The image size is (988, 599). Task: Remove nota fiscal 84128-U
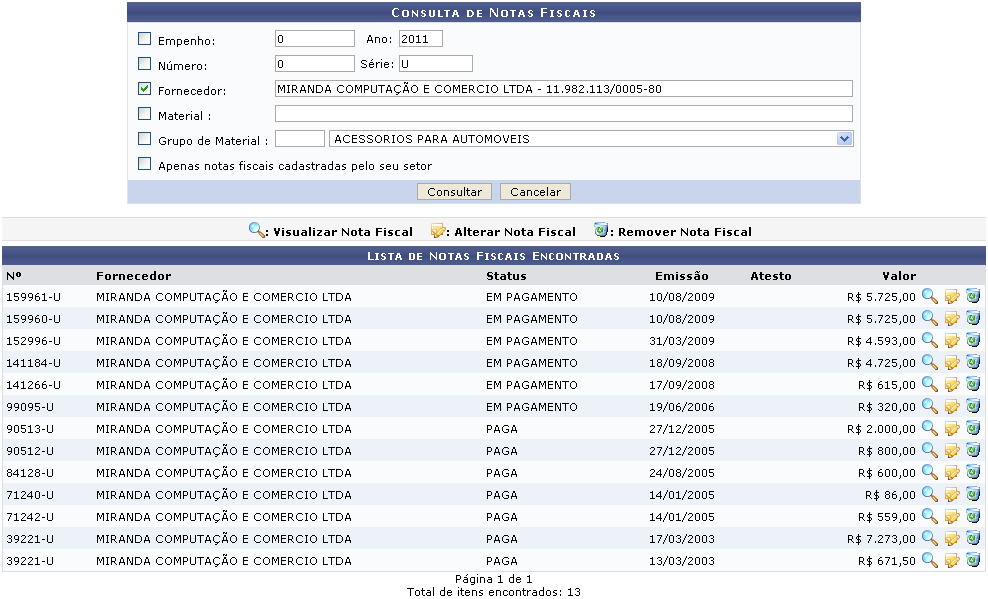973,472
